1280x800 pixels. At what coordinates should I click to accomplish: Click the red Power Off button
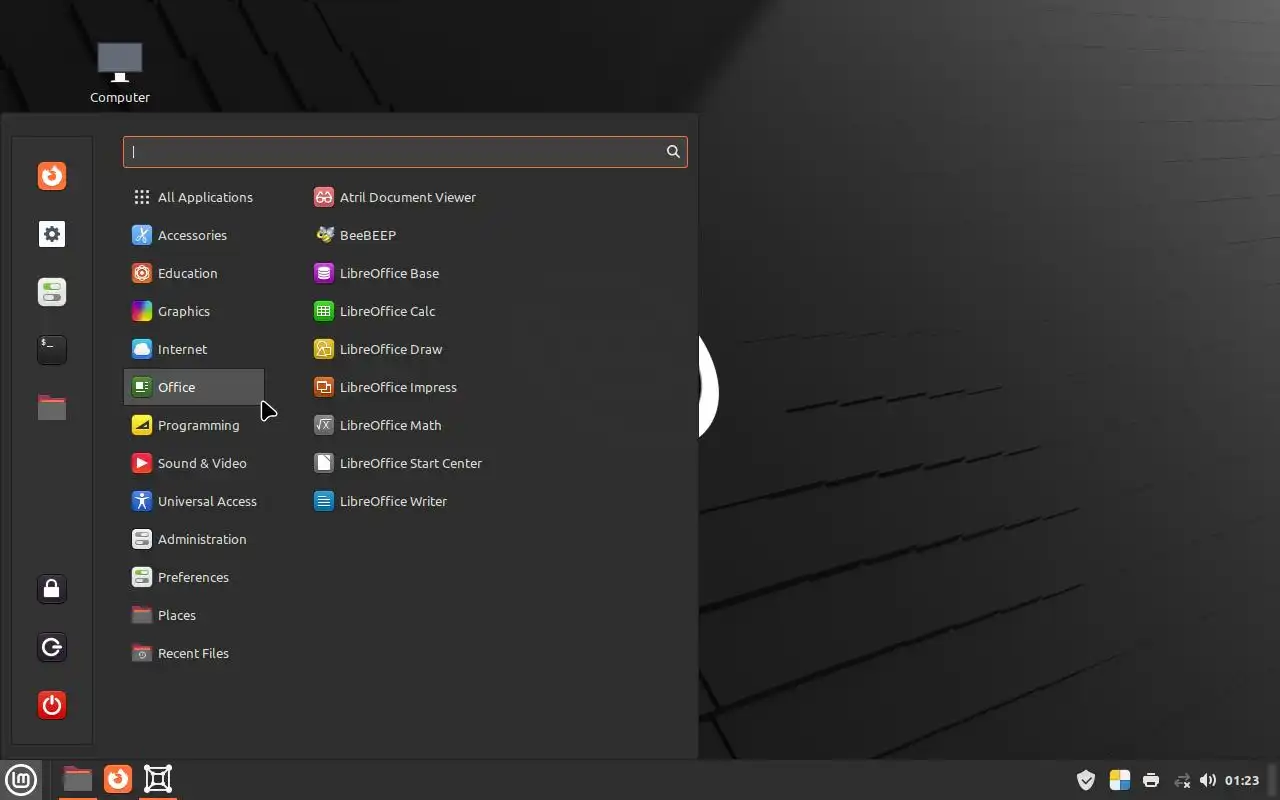point(52,705)
